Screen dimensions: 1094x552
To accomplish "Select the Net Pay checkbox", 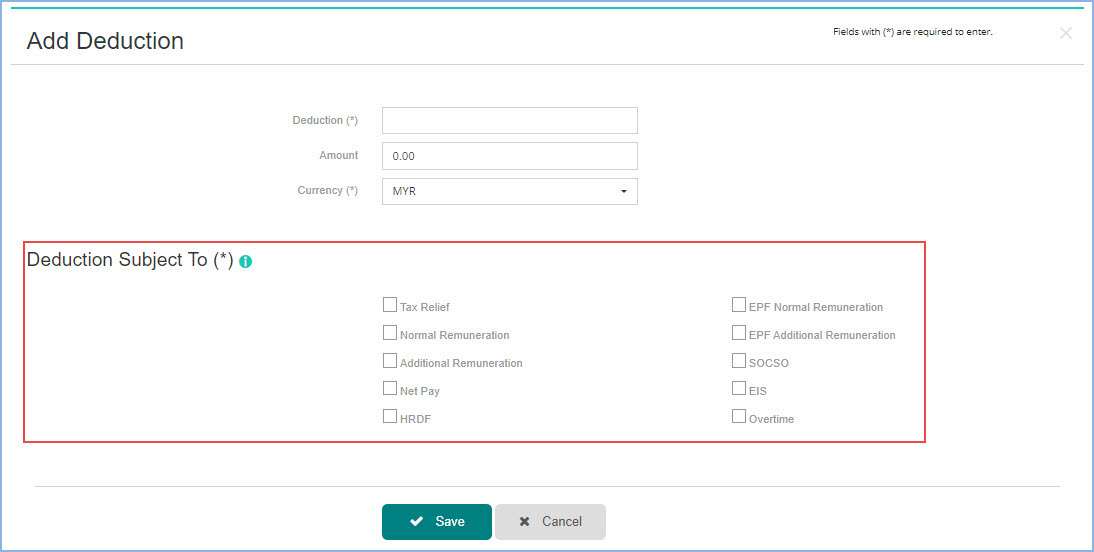I will tap(390, 389).
